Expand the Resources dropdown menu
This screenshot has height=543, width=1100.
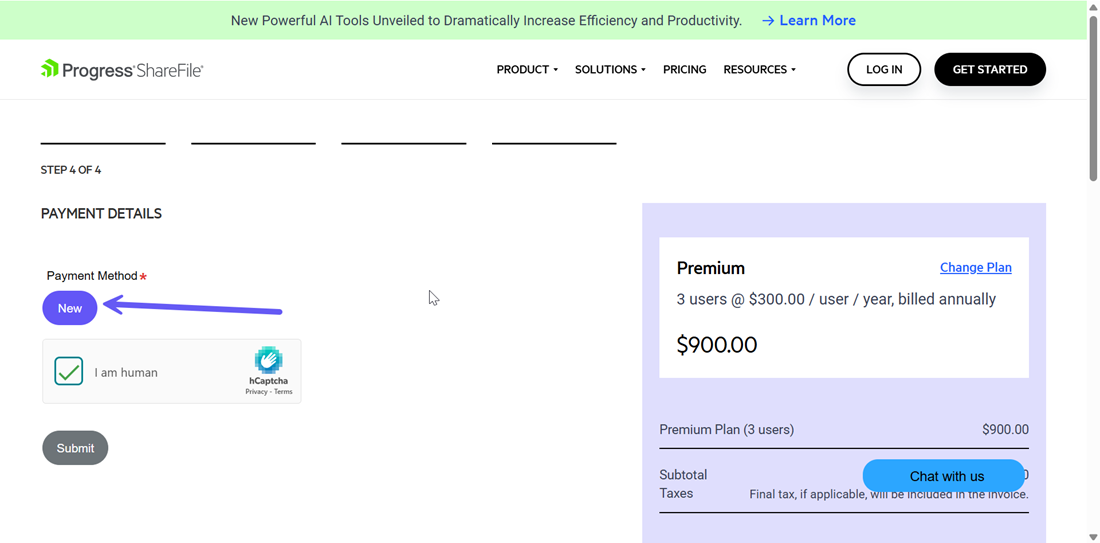(x=759, y=70)
